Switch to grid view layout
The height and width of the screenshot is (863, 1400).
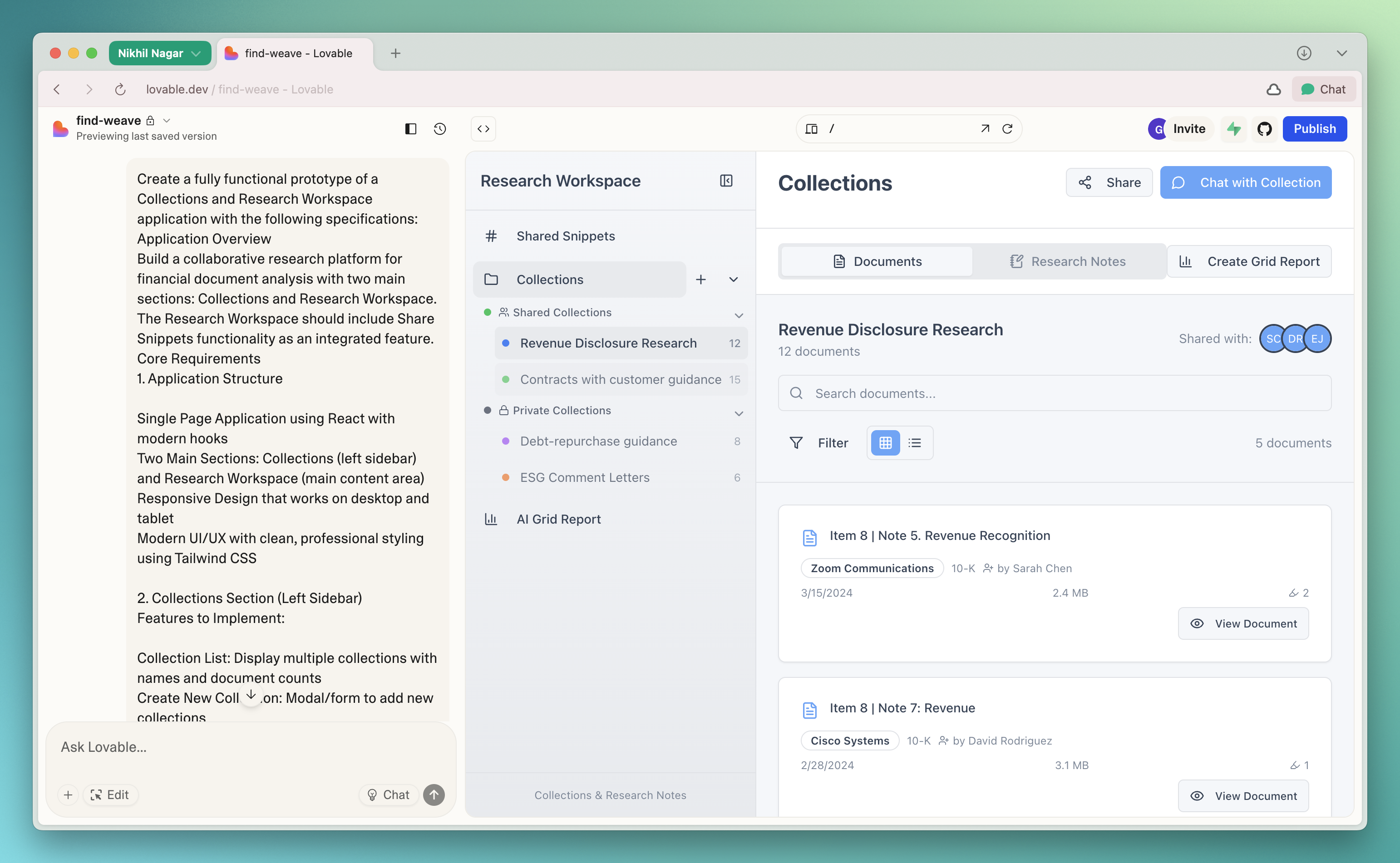pos(885,443)
